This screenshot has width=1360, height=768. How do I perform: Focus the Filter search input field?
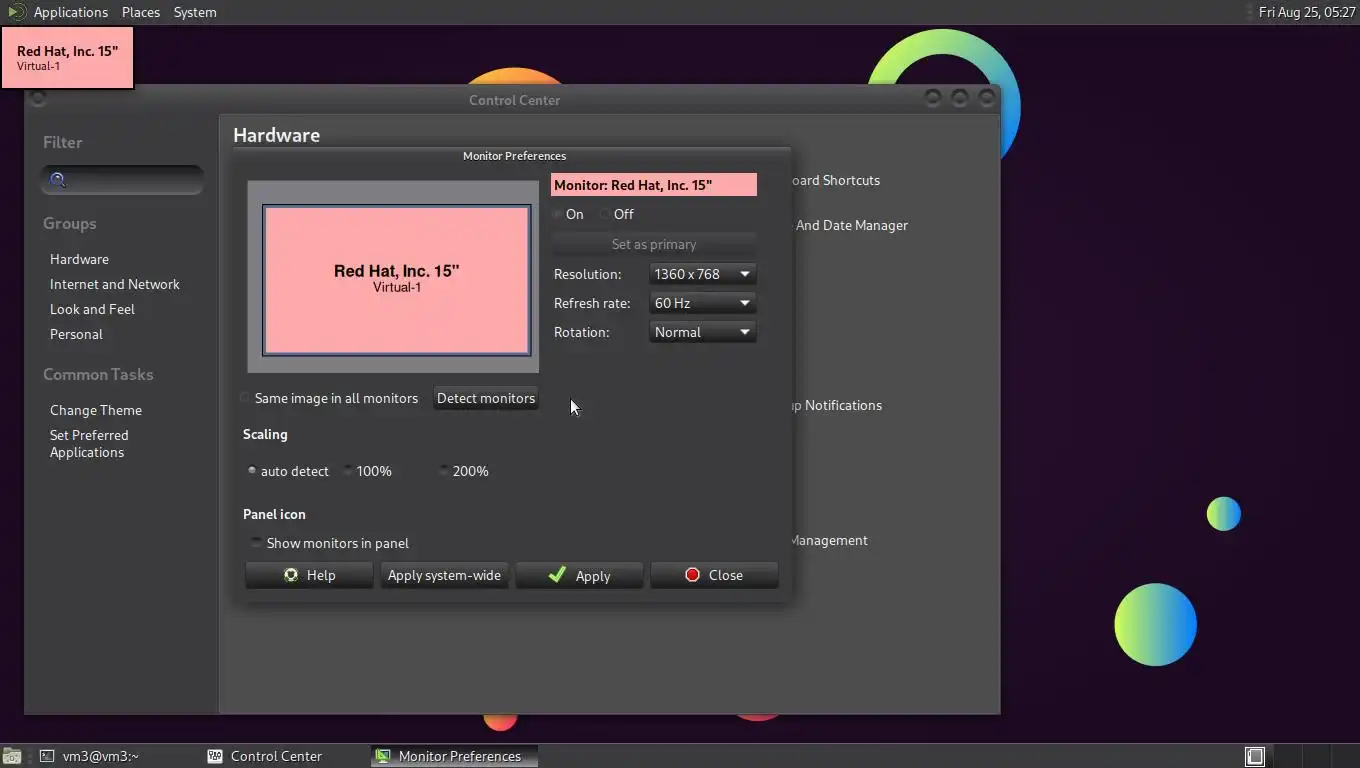(x=122, y=180)
